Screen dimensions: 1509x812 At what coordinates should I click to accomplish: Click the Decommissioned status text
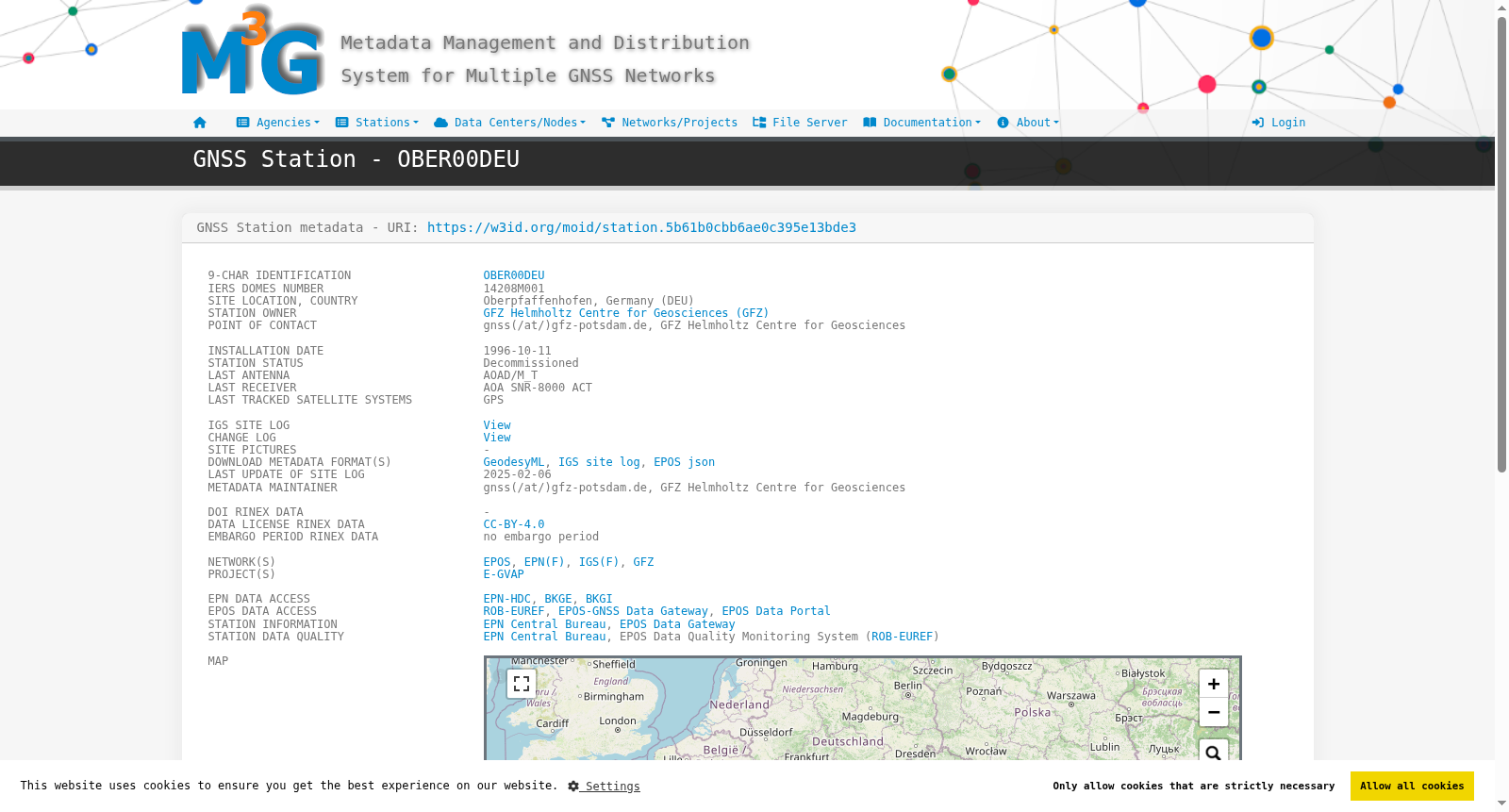531,363
